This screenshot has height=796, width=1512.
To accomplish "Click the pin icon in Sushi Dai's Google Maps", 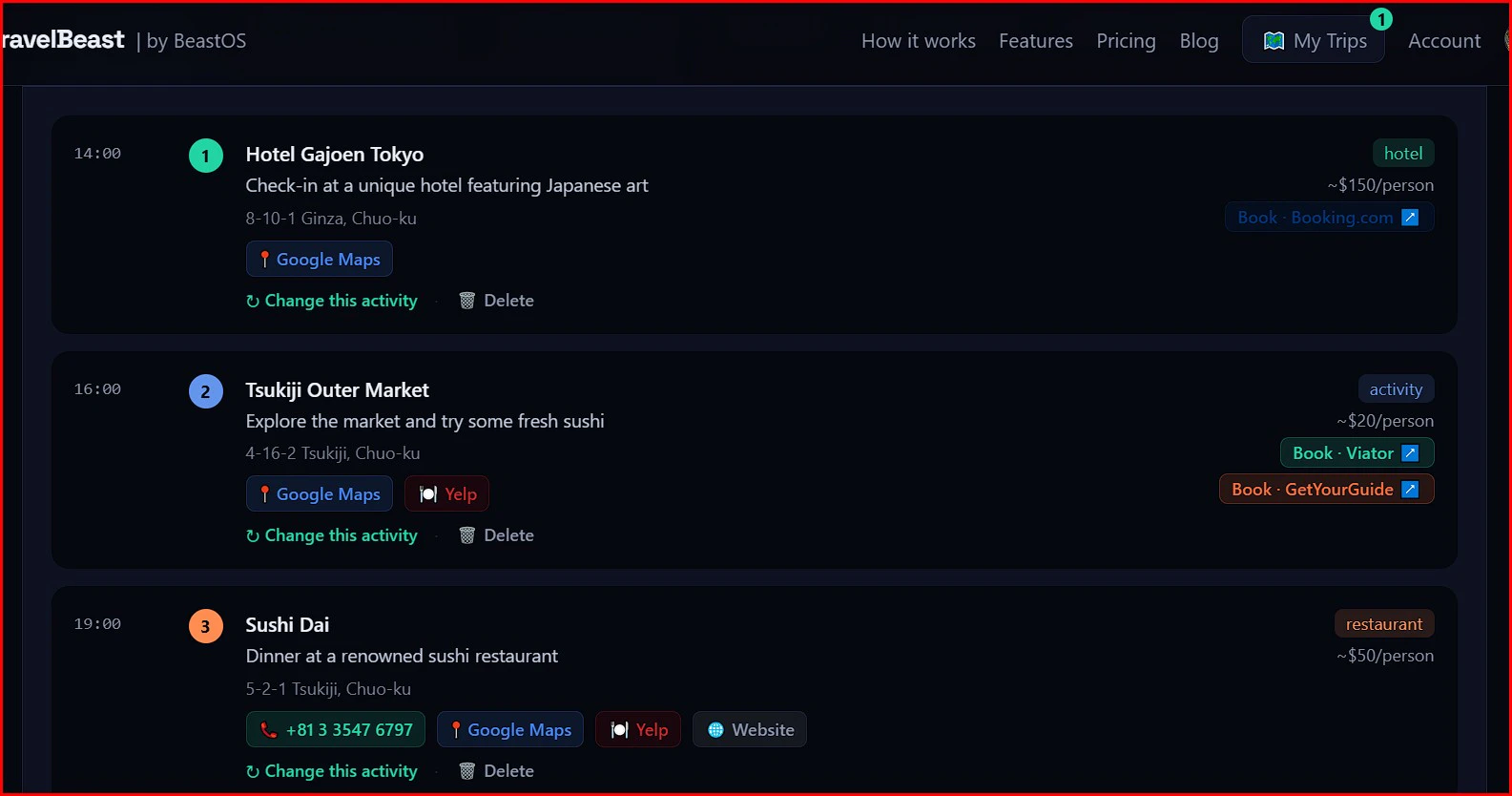I will [x=456, y=730].
